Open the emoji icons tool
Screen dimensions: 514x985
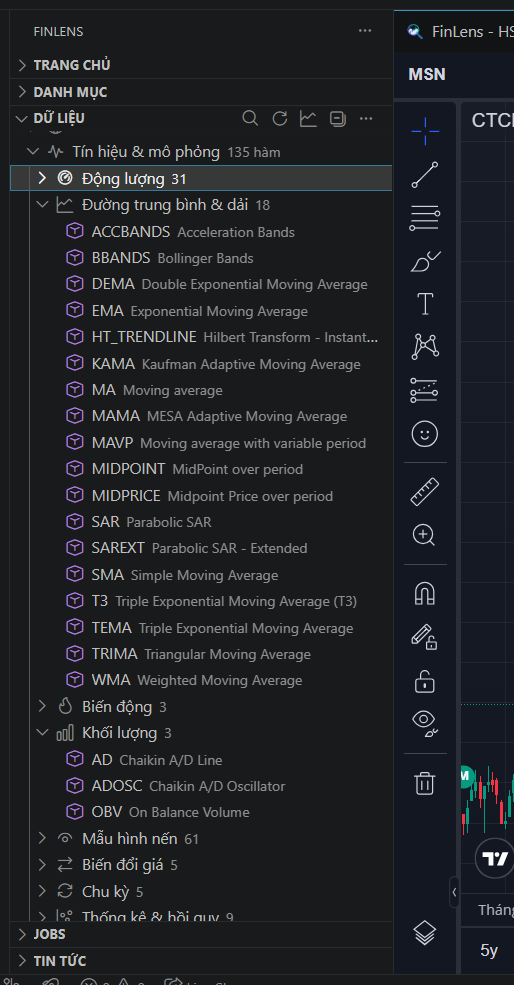(425, 433)
